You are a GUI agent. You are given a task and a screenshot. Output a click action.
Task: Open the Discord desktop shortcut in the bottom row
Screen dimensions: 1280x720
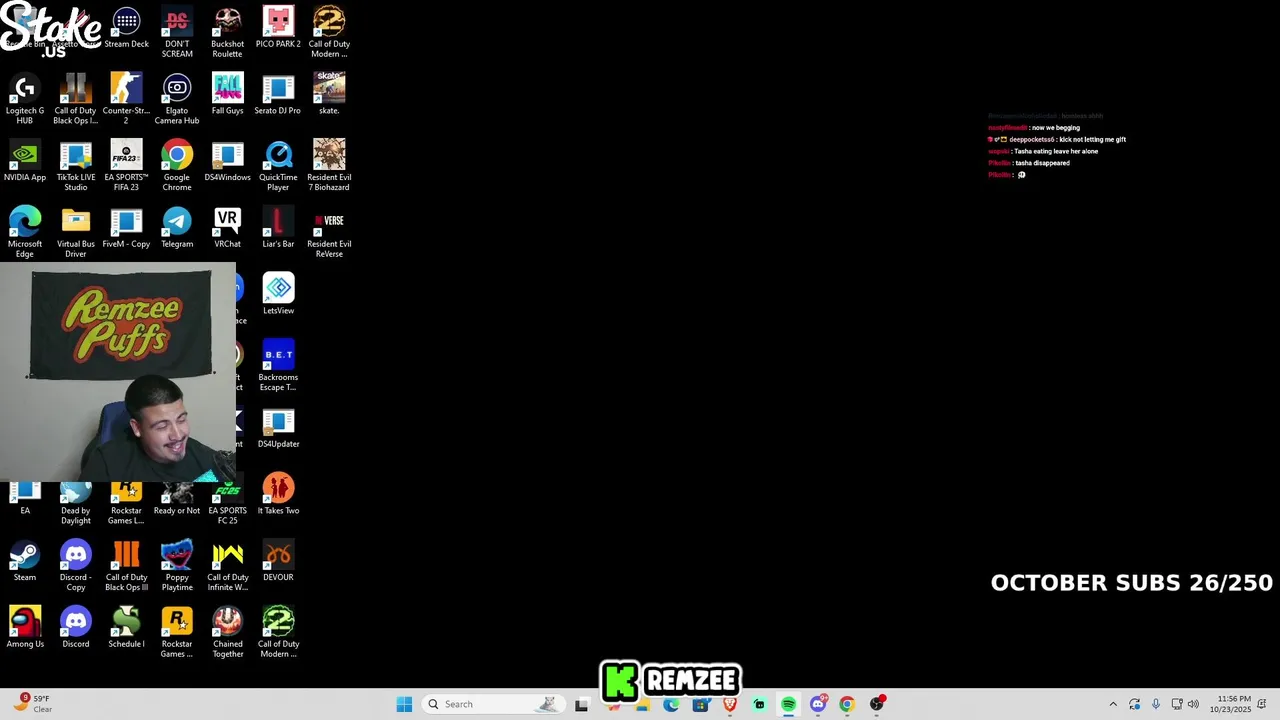(75, 628)
